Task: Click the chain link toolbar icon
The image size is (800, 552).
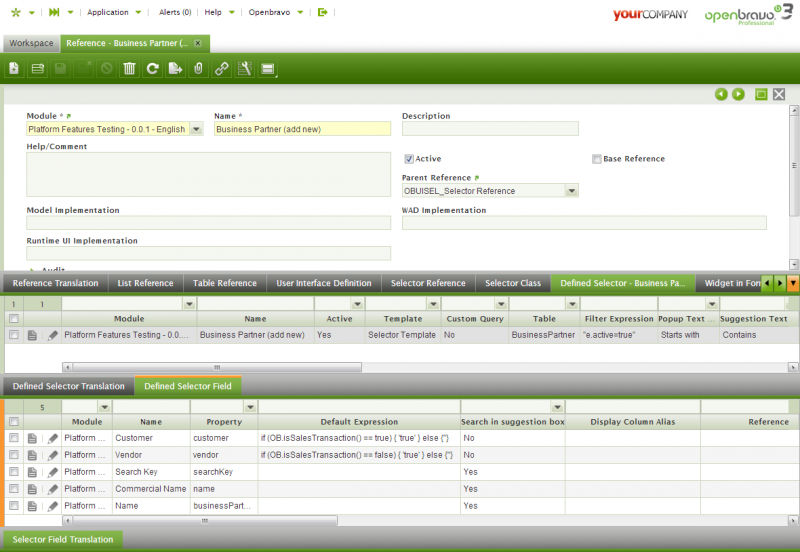Action: click(x=221, y=69)
